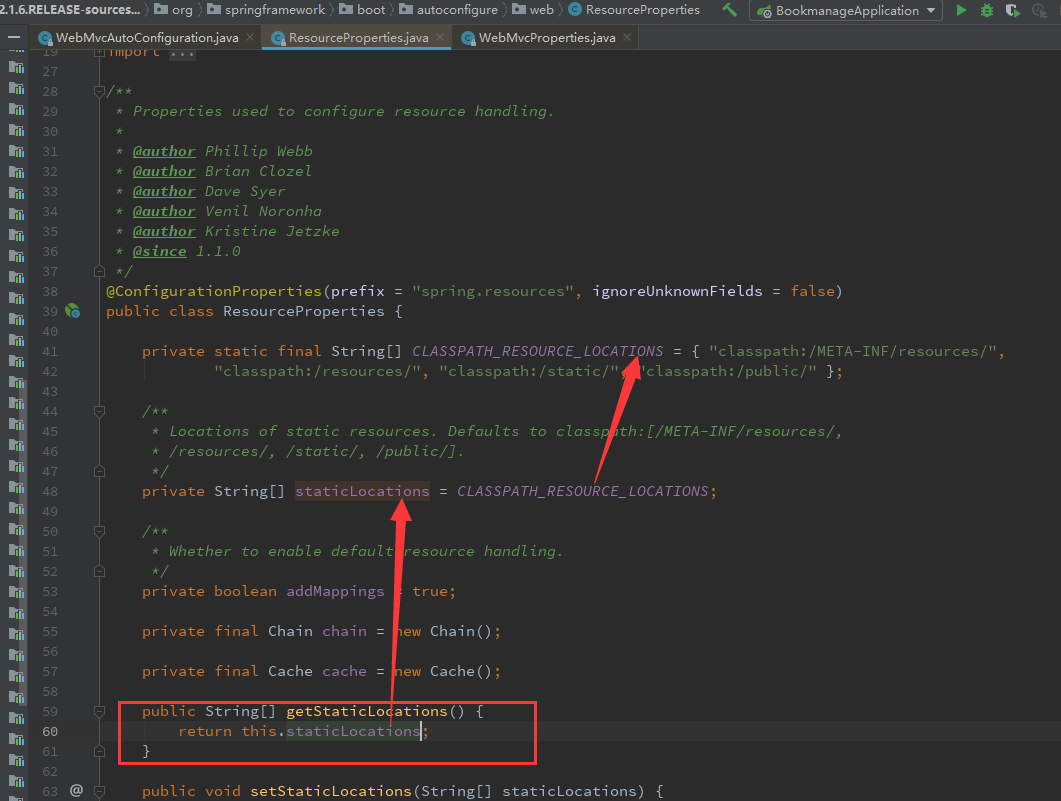This screenshot has height=801, width=1061.
Task: Collapse the class Javadoc at line 28
Action: click(99, 91)
